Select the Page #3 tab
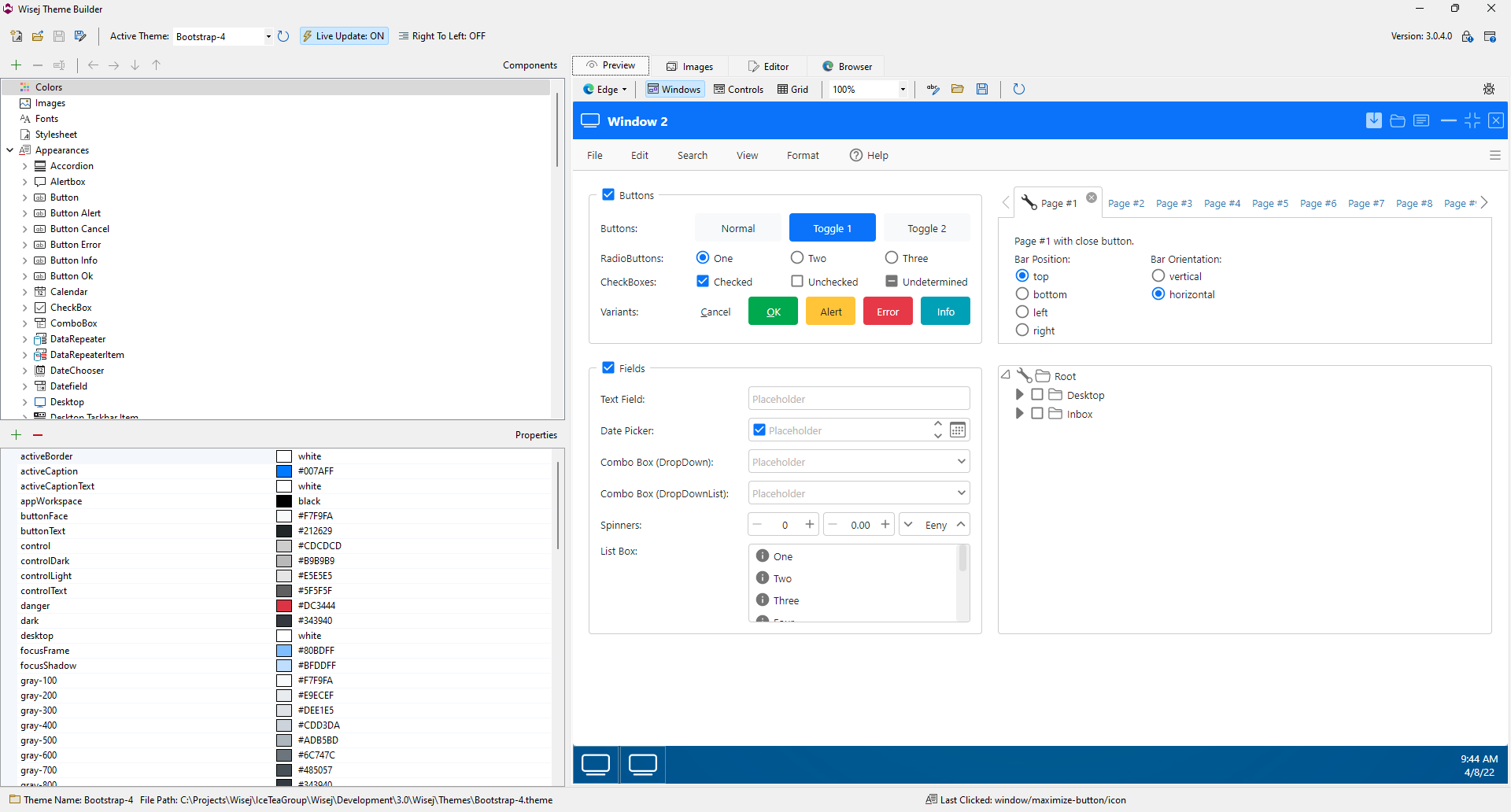This screenshot has height=812, width=1511. click(1174, 204)
